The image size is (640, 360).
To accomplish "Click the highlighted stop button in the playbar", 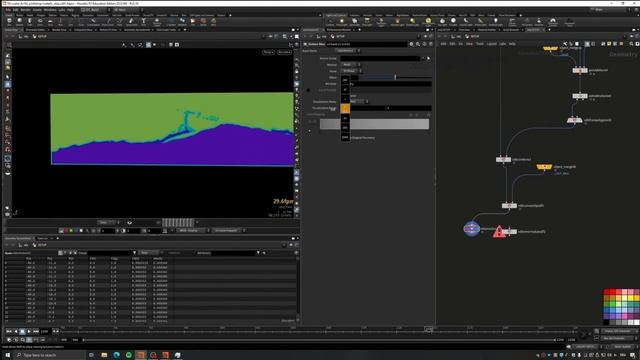I will pyautogui.click(x=22, y=331).
